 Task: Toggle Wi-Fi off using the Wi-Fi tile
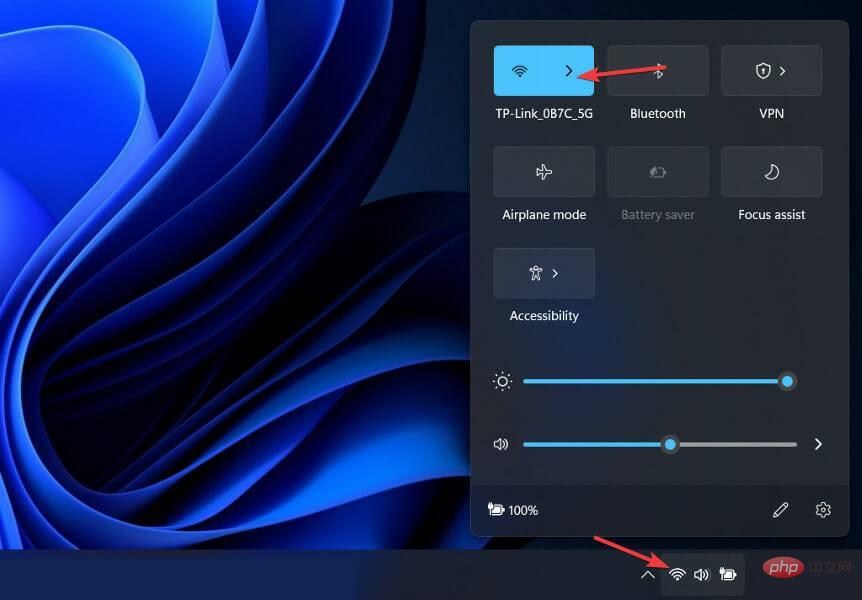coord(520,71)
